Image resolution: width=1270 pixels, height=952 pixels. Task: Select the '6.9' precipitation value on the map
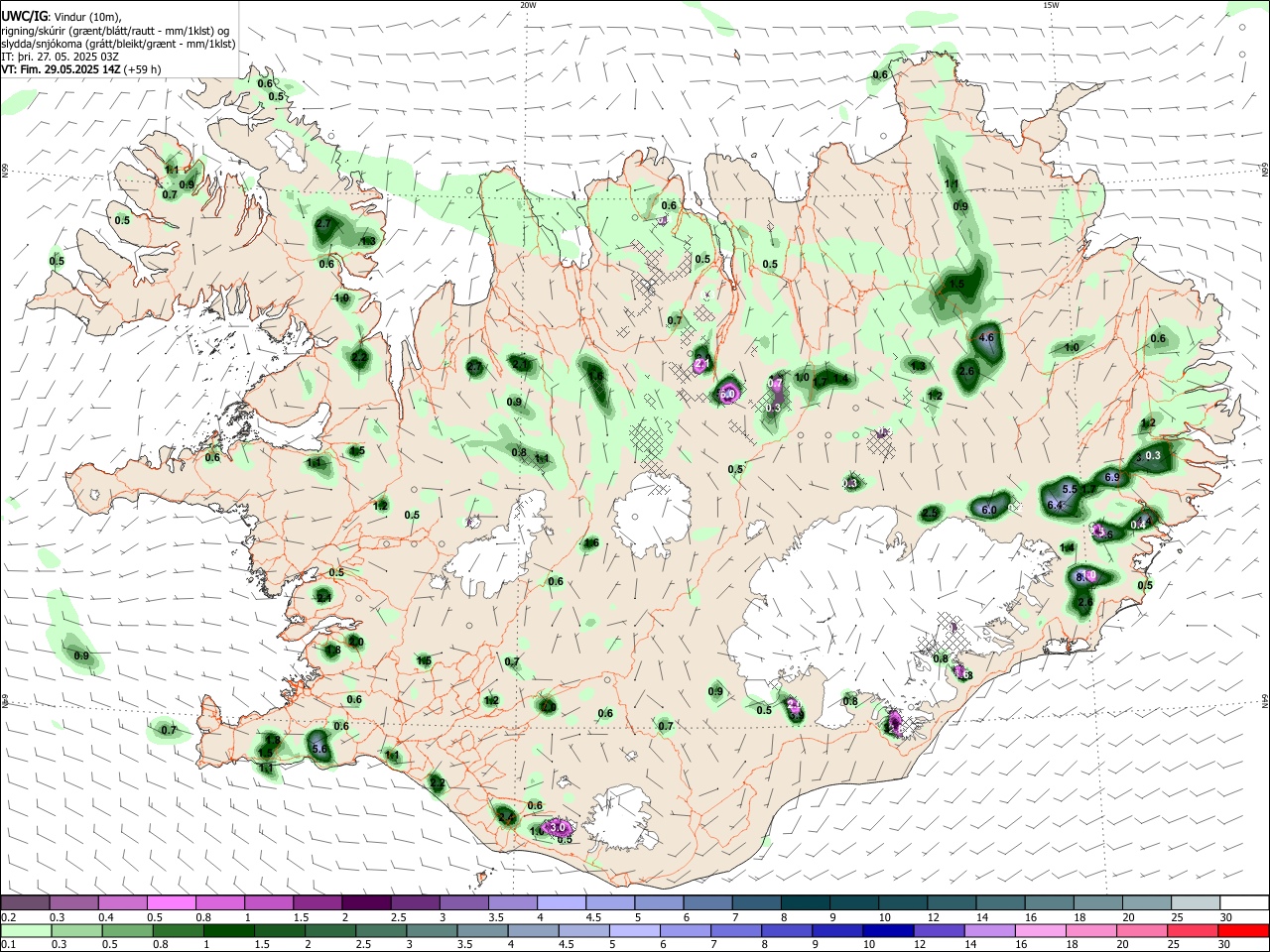click(x=1112, y=478)
